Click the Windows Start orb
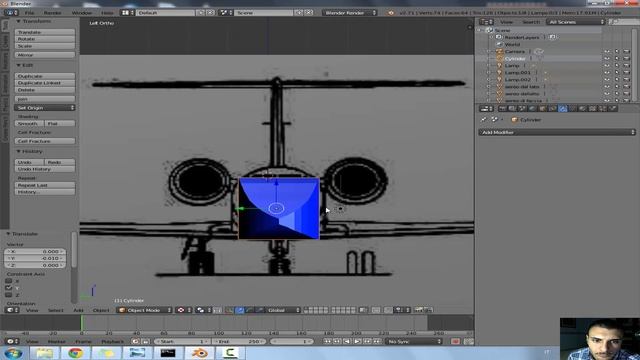 13,353
